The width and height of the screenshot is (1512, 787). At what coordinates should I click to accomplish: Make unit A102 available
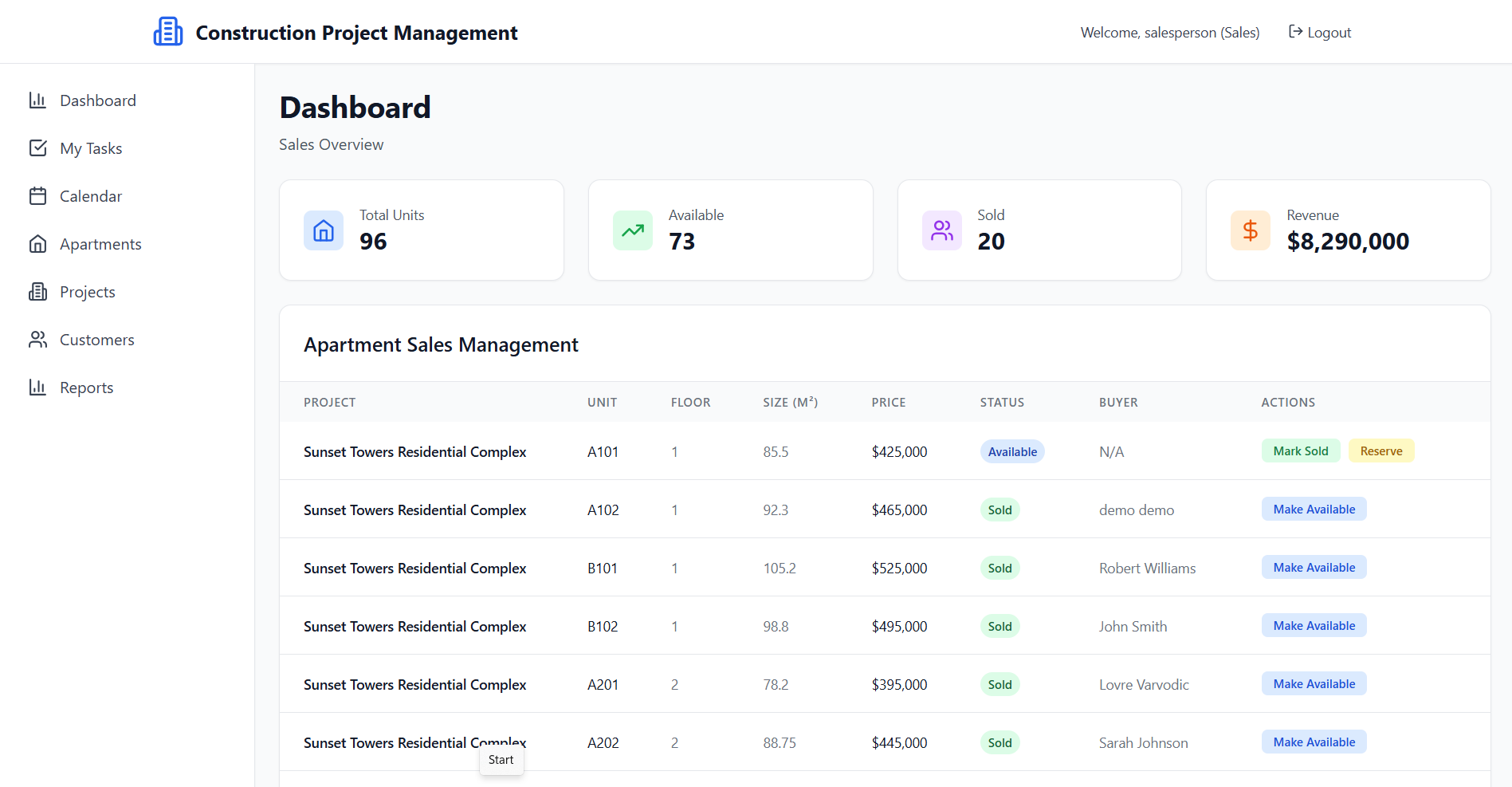coord(1314,510)
